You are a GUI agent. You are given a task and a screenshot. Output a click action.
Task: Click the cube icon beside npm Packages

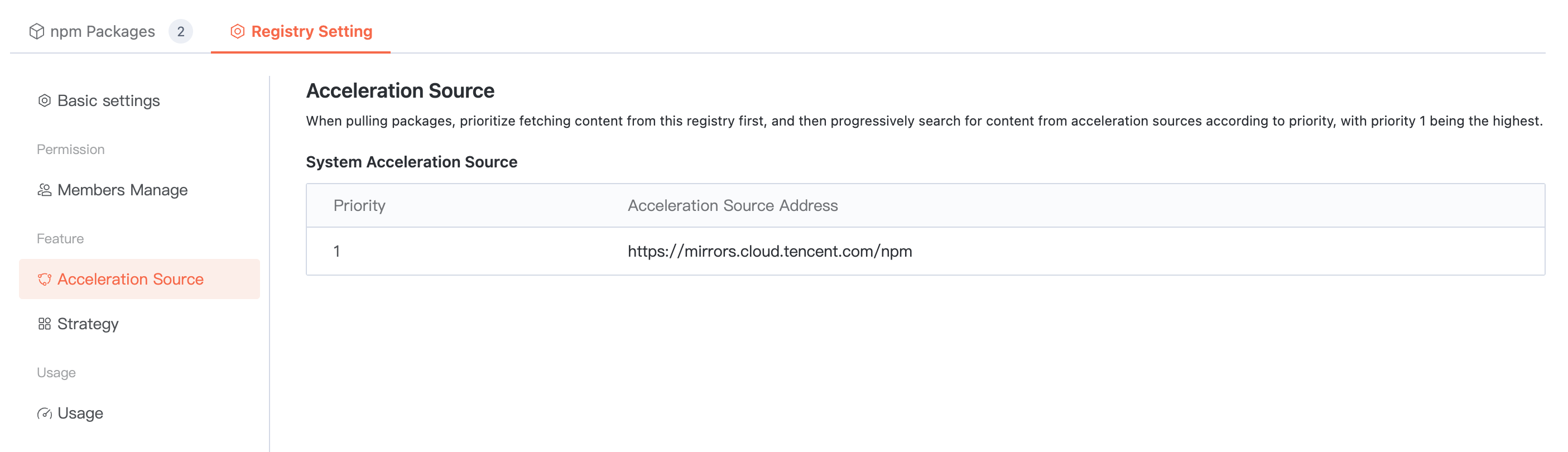[x=36, y=31]
